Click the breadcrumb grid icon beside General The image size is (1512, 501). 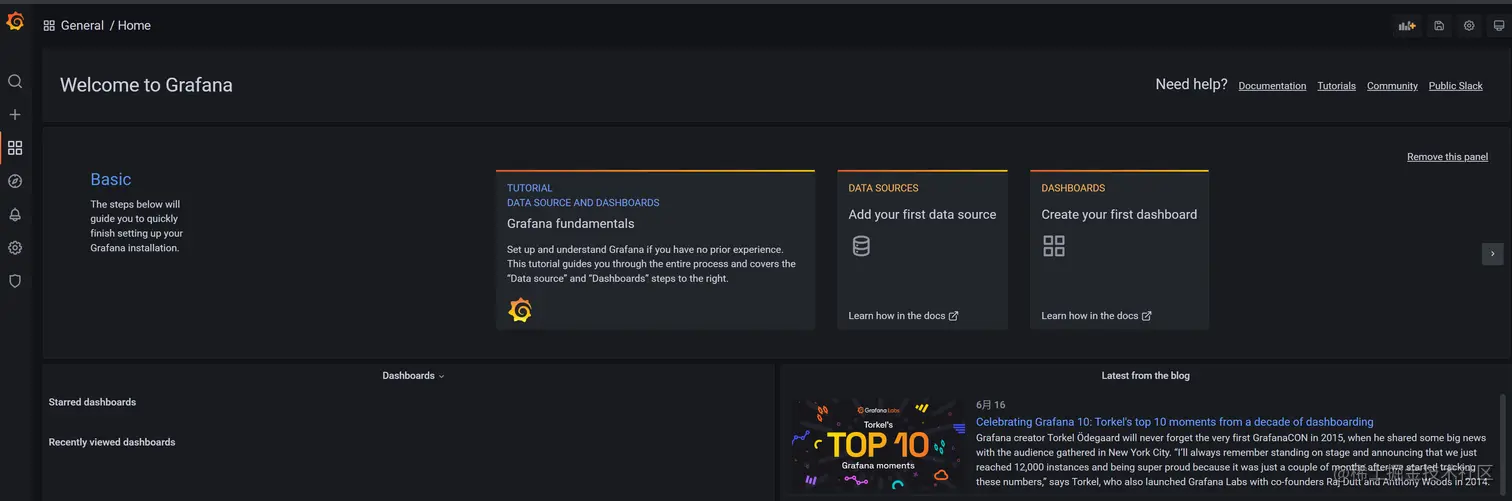[x=49, y=26]
